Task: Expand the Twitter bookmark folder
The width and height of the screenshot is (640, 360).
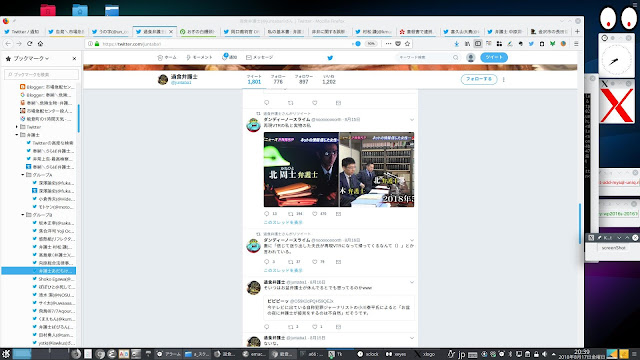Action: tap(17, 127)
